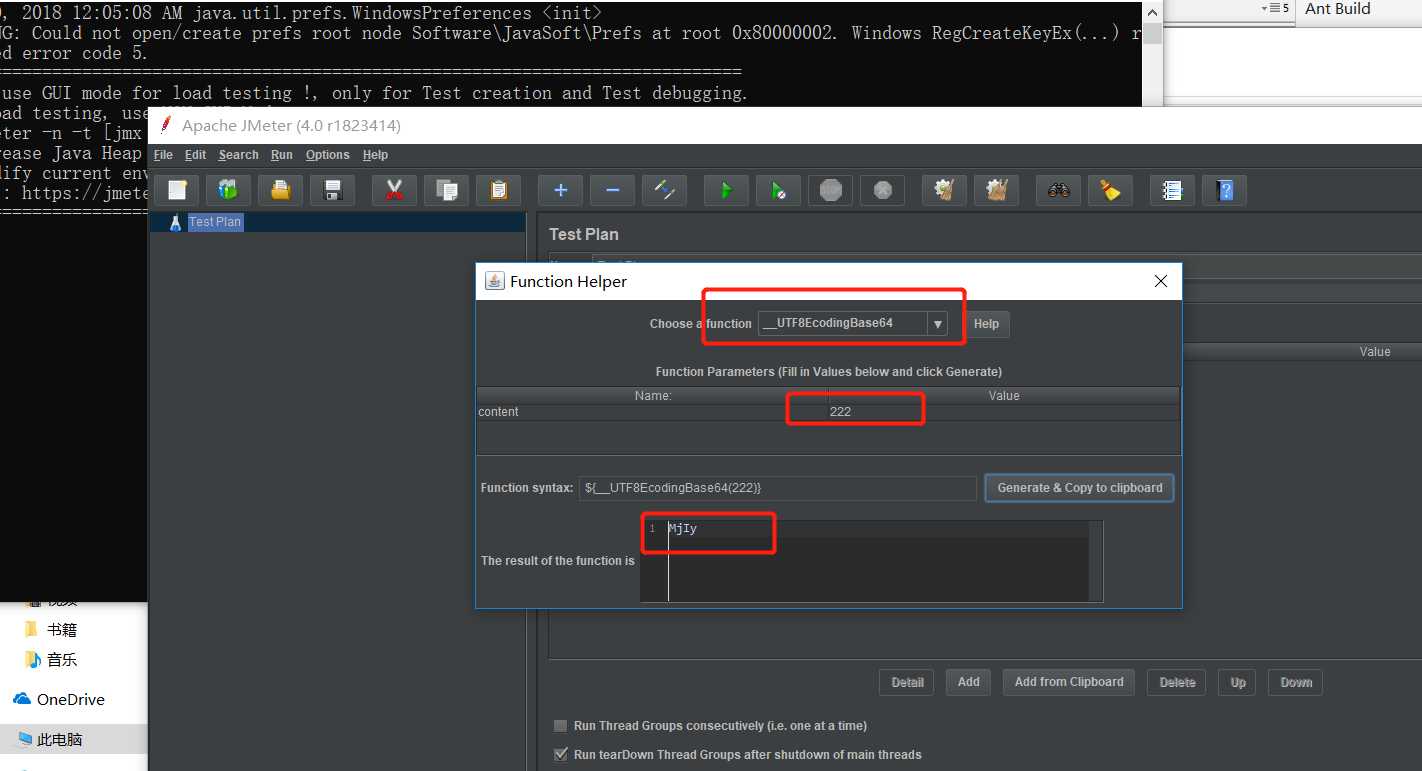This screenshot has height=771, width=1422.
Task: Click the Help button in Function Helper
Action: 986,324
